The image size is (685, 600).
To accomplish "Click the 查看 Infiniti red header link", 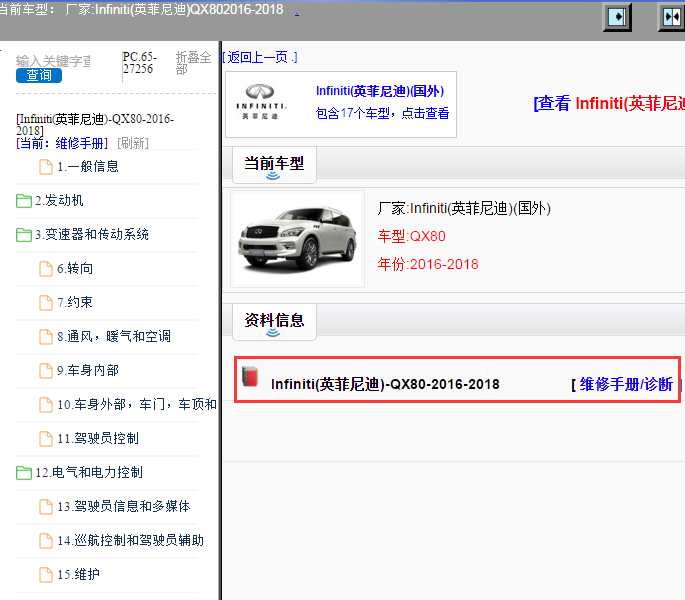I will click(x=609, y=104).
